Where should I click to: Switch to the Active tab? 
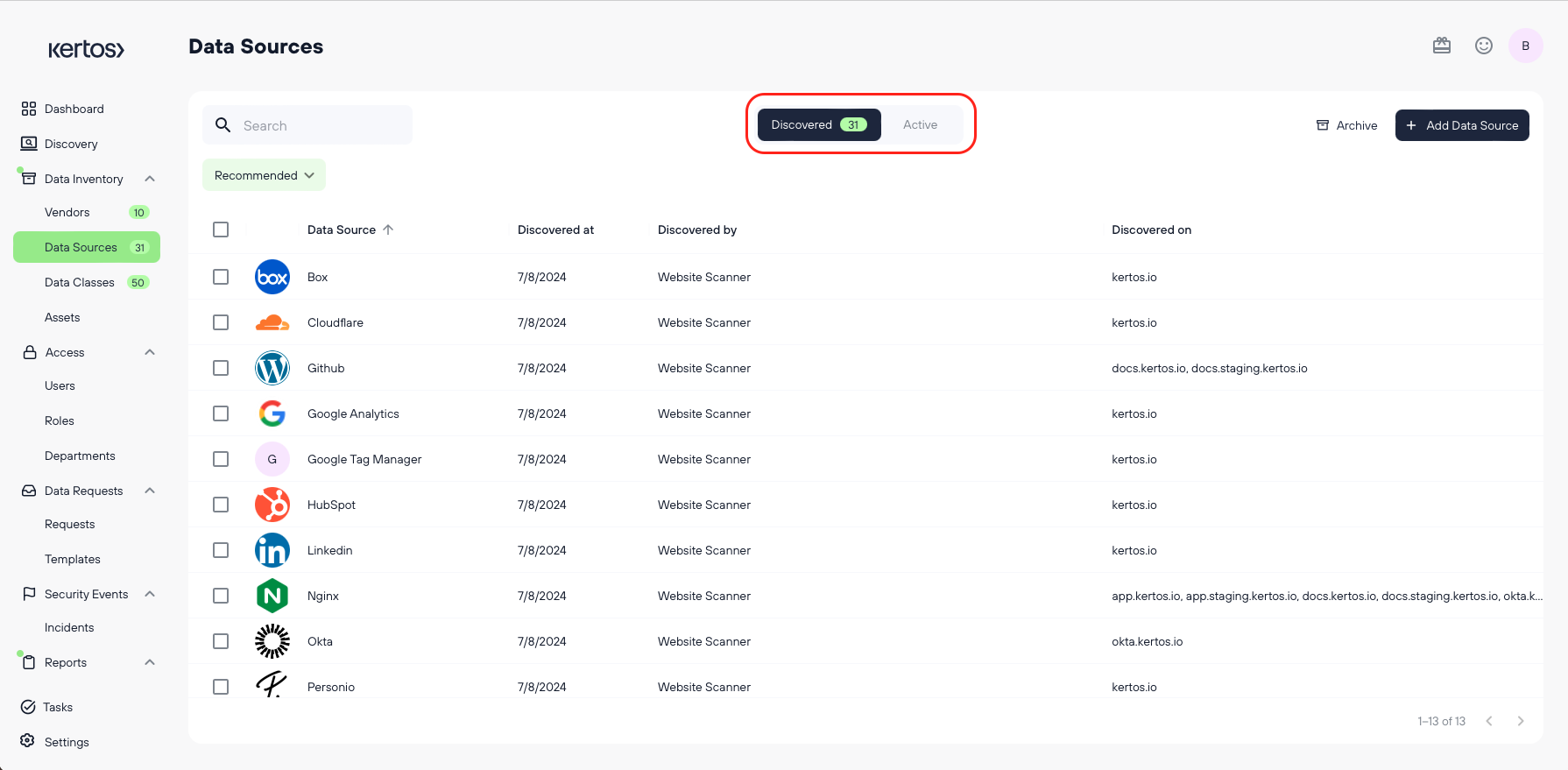coord(921,125)
